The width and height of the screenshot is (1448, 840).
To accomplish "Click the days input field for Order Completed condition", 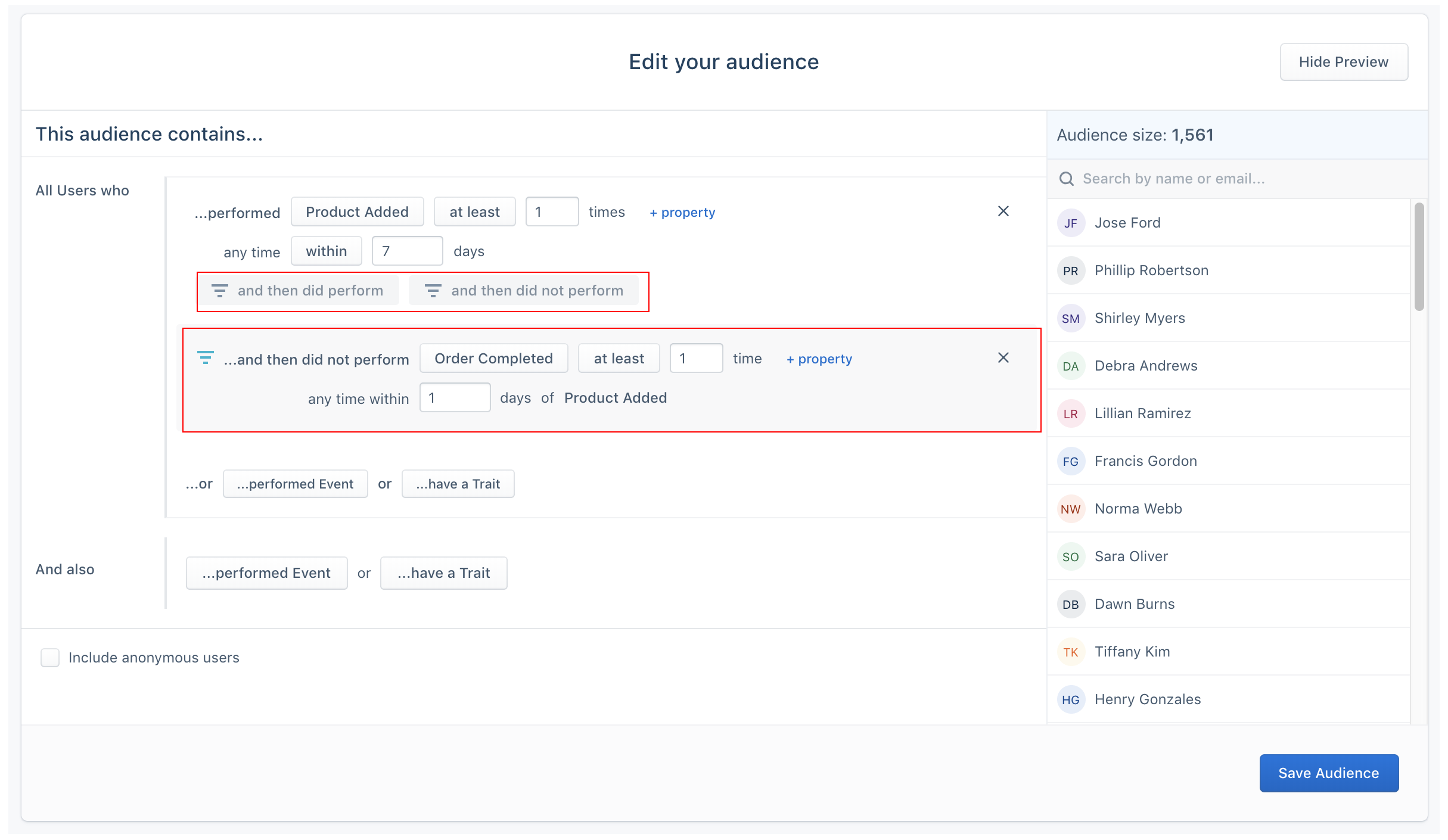I will (454, 398).
